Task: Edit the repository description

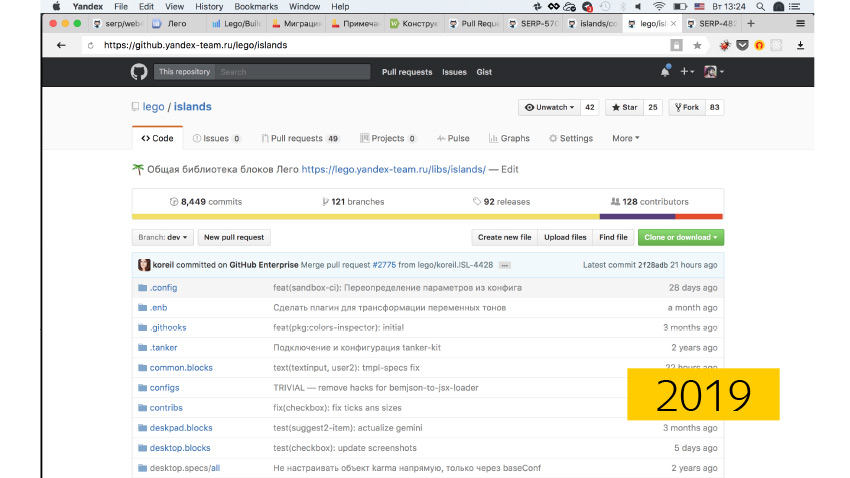Action: [x=510, y=169]
